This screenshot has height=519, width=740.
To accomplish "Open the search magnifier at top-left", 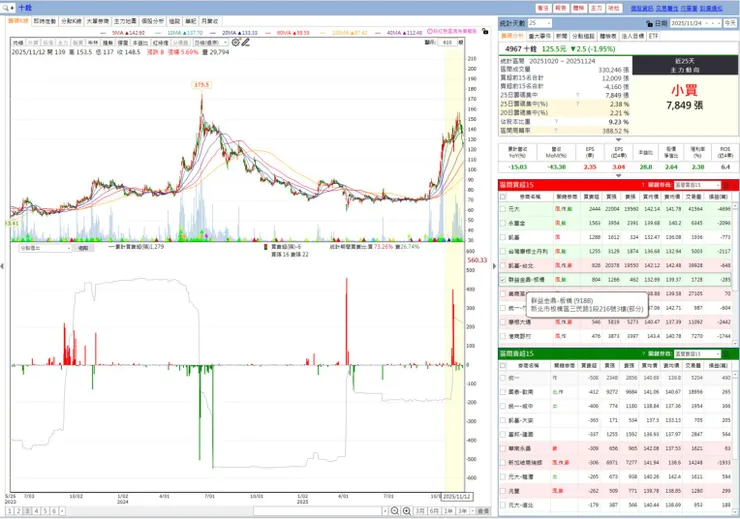I will tap(5, 8).
